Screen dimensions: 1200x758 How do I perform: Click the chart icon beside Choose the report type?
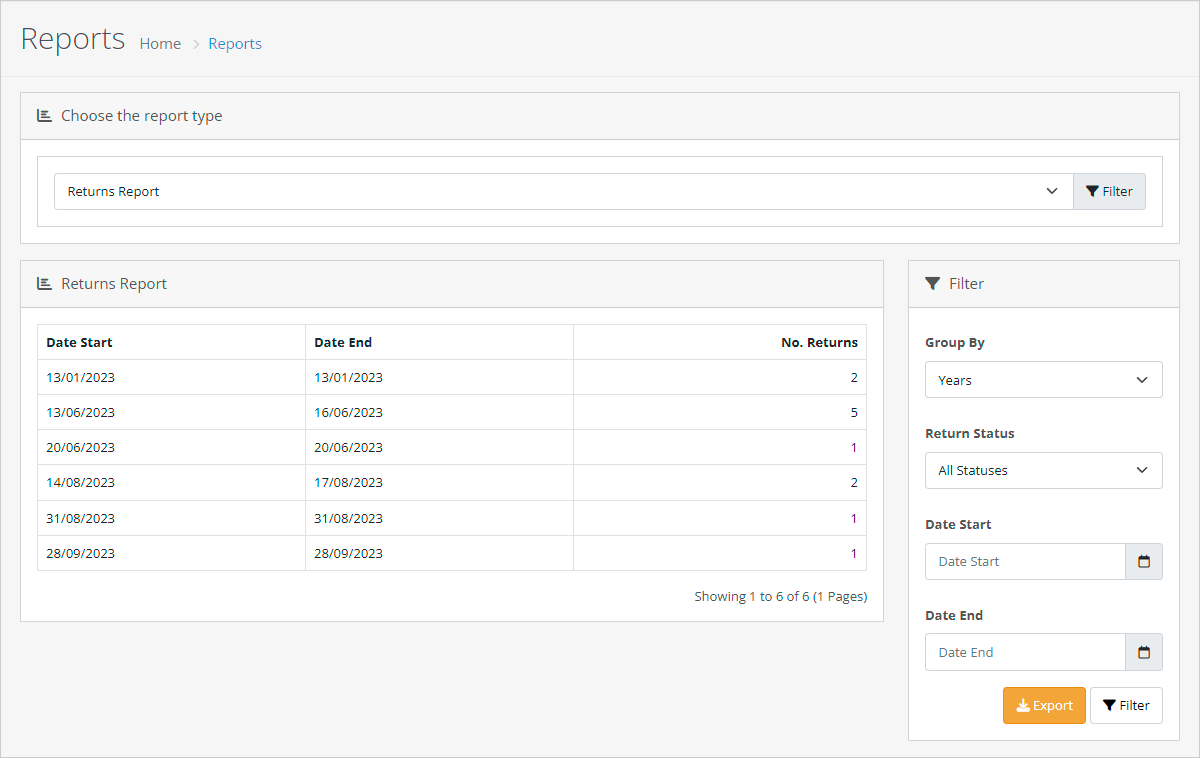click(x=44, y=116)
